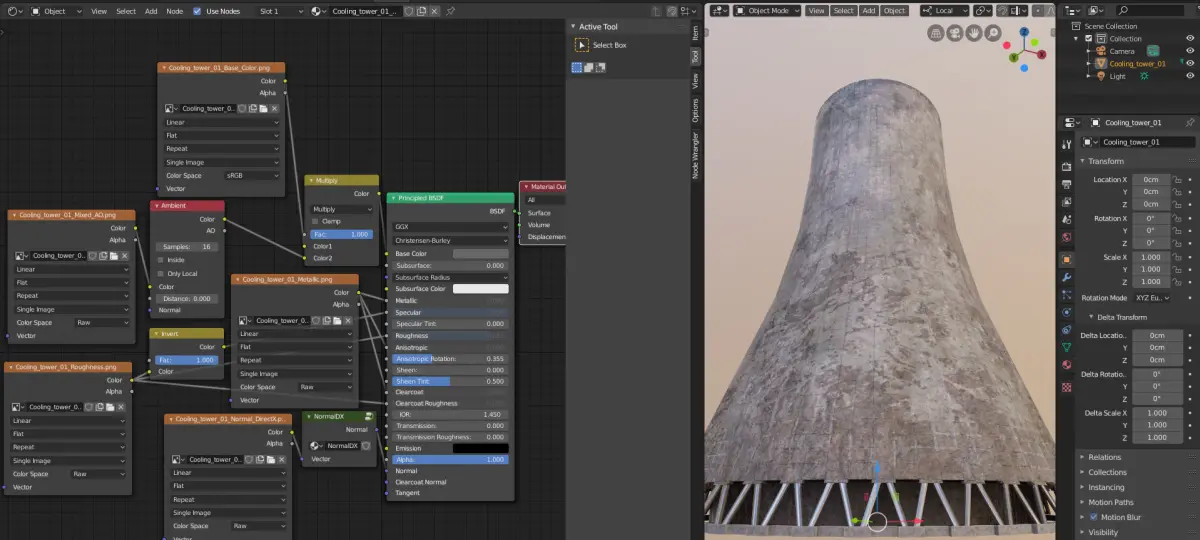Expand the Relations panel
This screenshot has height=540, width=1200.
point(1104,457)
